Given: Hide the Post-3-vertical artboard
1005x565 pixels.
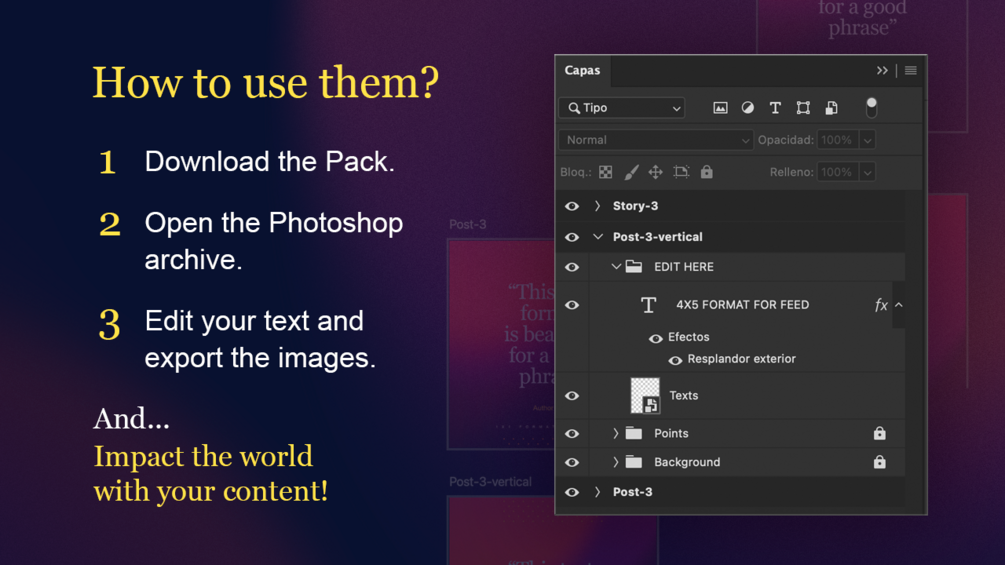Looking at the screenshot, I should [x=572, y=237].
